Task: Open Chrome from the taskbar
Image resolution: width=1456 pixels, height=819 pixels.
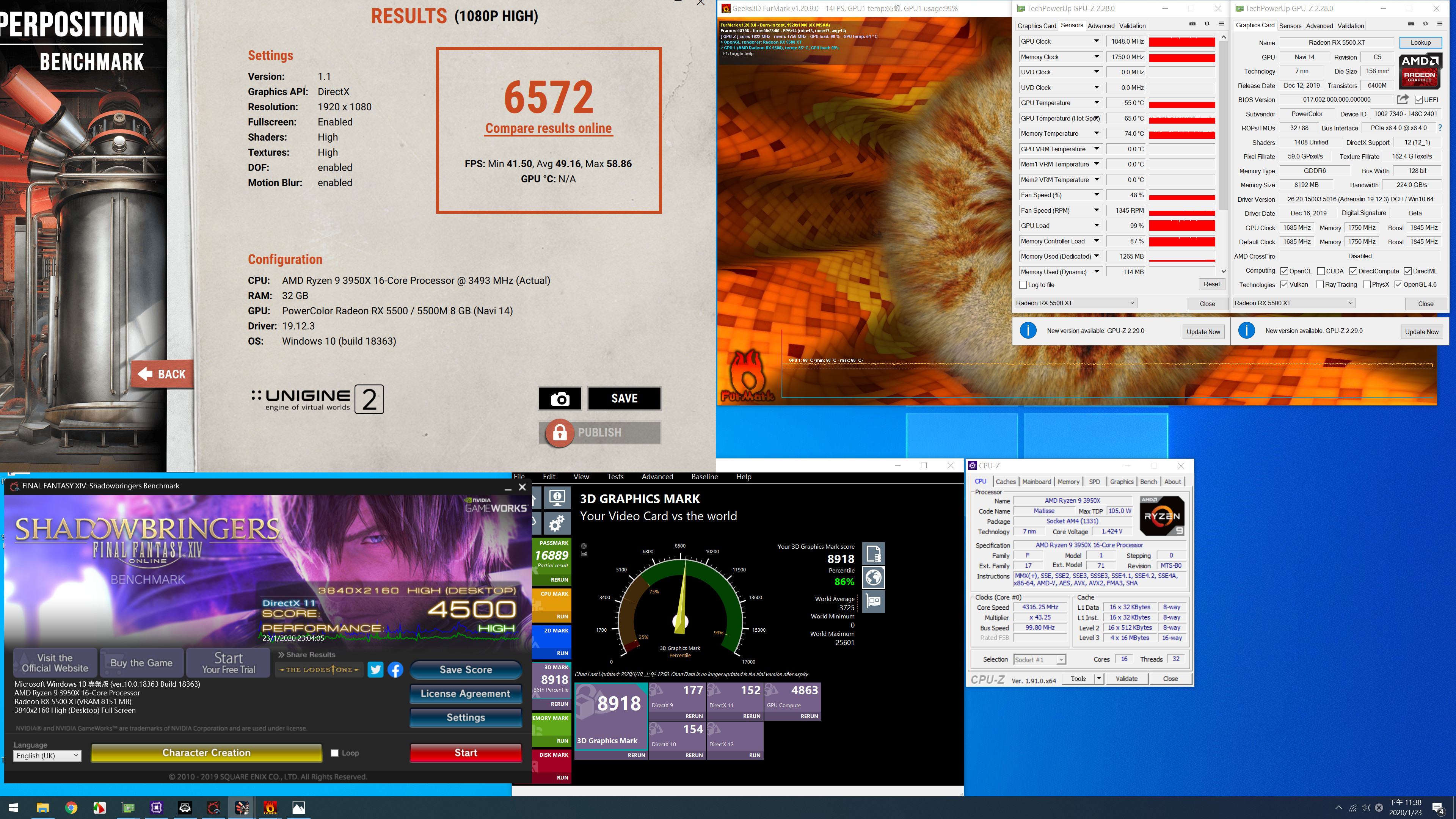Action: coord(71,808)
